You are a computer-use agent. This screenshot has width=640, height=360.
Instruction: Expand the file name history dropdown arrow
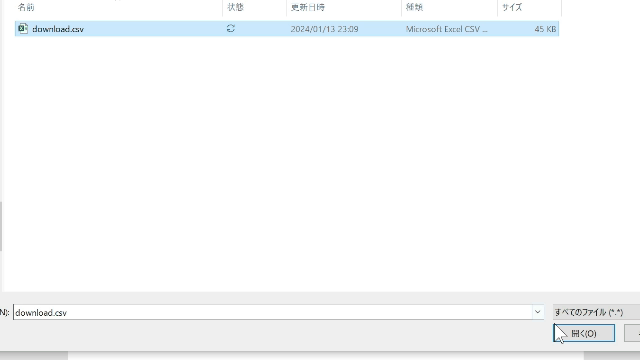538,312
